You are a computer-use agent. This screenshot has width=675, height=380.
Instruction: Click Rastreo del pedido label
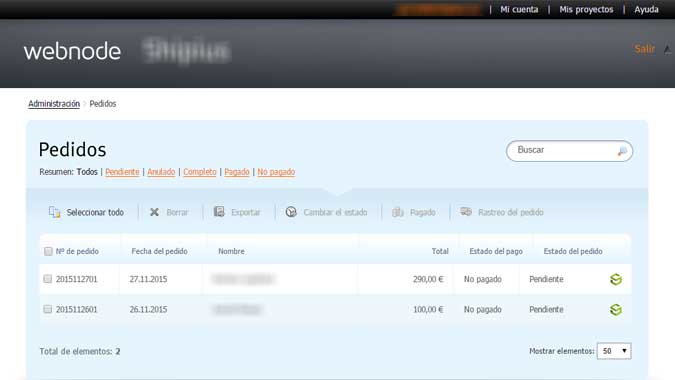point(511,212)
